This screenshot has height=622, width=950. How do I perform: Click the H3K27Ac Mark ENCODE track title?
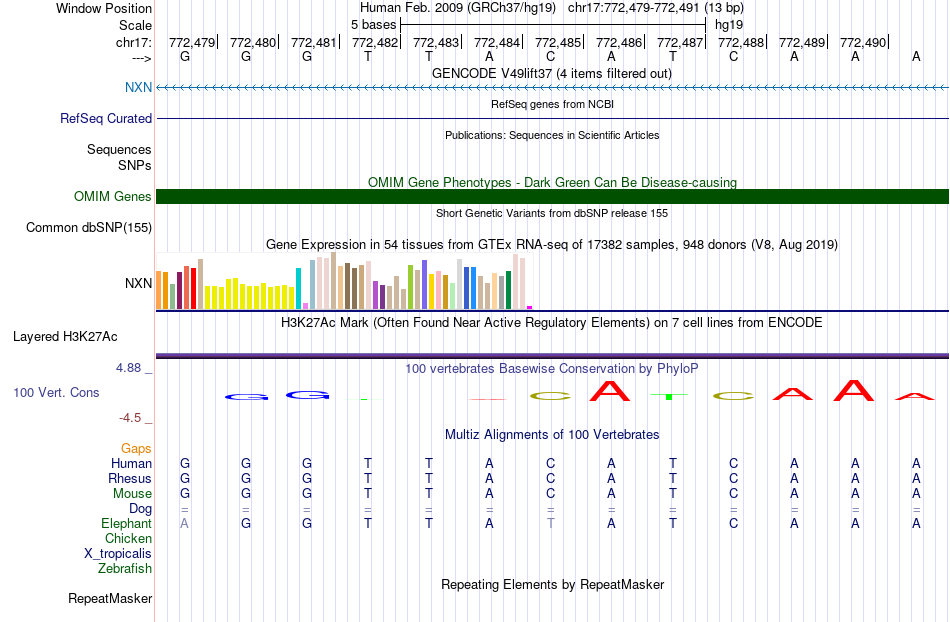click(x=552, y=322)
